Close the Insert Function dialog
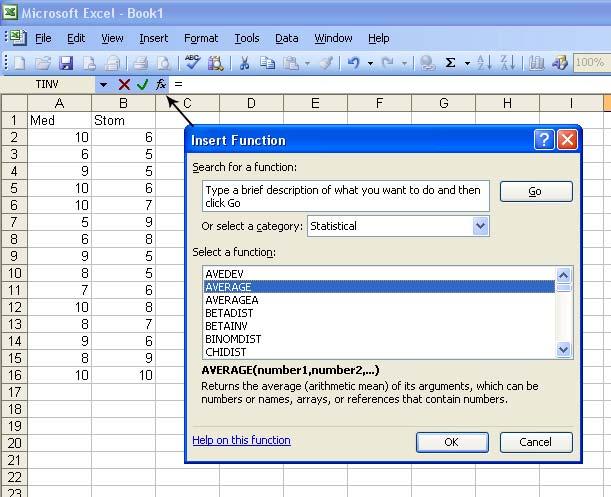The image size is (611, 497). click(567, 139)
